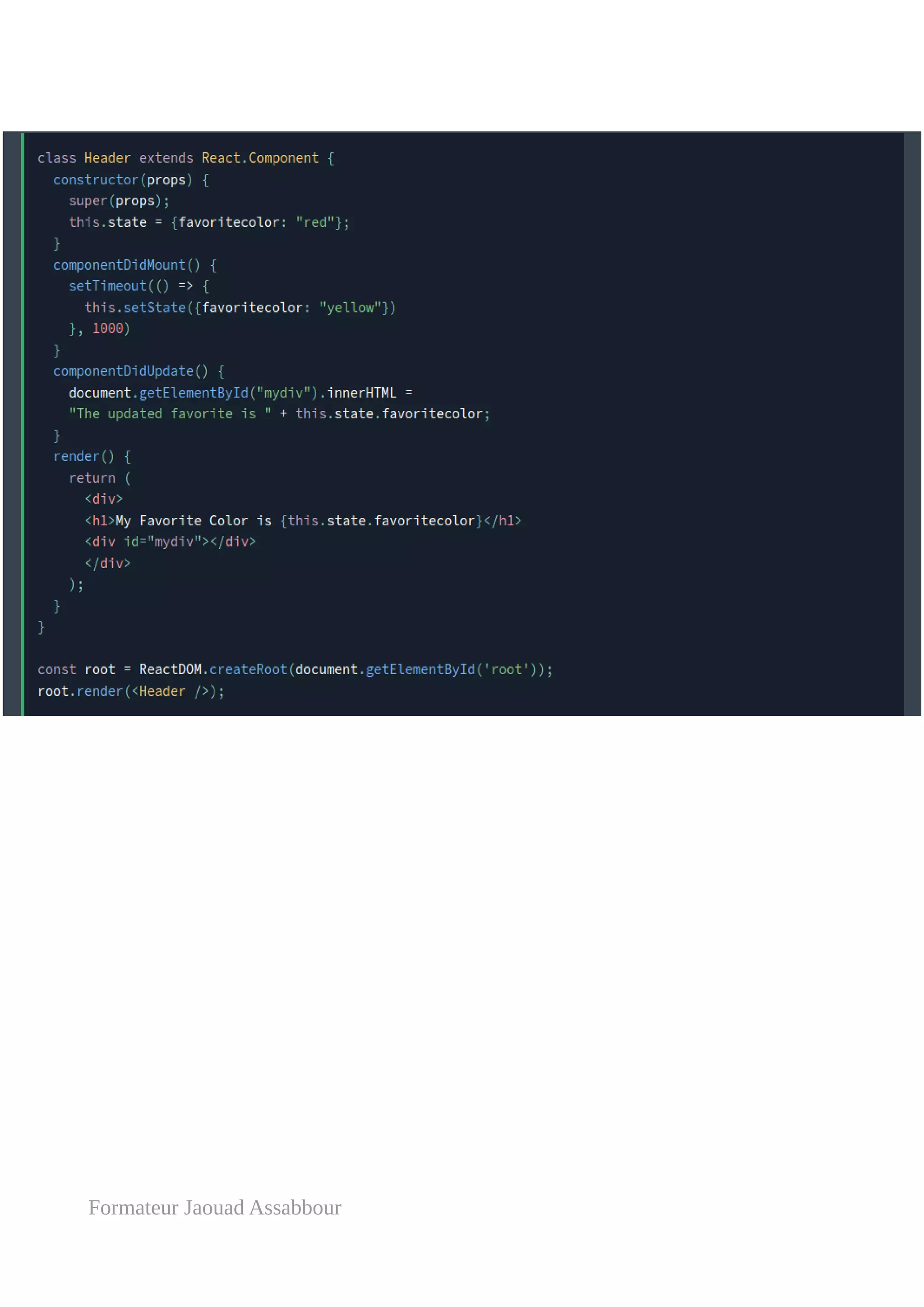Click the gray strip at code block's right
The height and width of the screenshot is (1307, 924).
click(912, 424)
